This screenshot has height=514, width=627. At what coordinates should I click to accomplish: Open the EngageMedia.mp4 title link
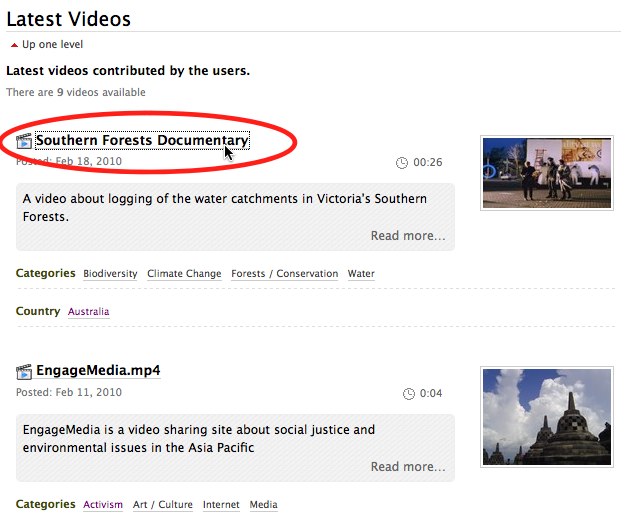click(x=98, y=371)
